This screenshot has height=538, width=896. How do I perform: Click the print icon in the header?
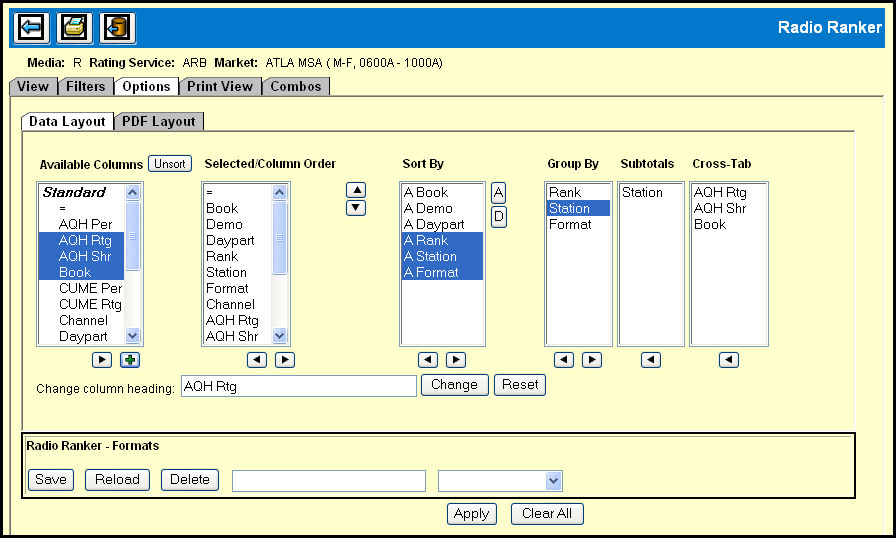(74, 27)
